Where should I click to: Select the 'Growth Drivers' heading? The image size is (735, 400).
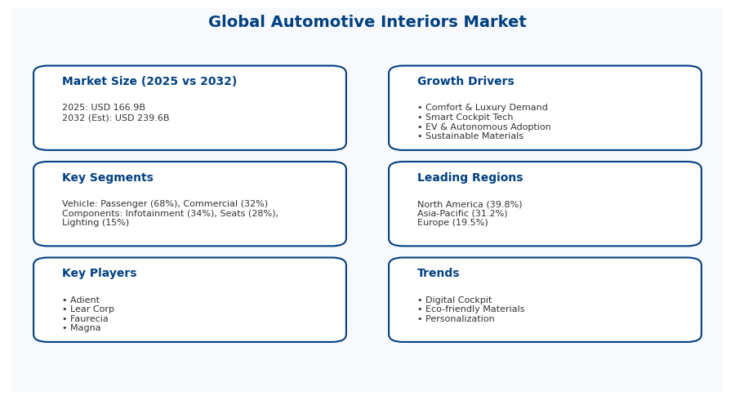465,81
